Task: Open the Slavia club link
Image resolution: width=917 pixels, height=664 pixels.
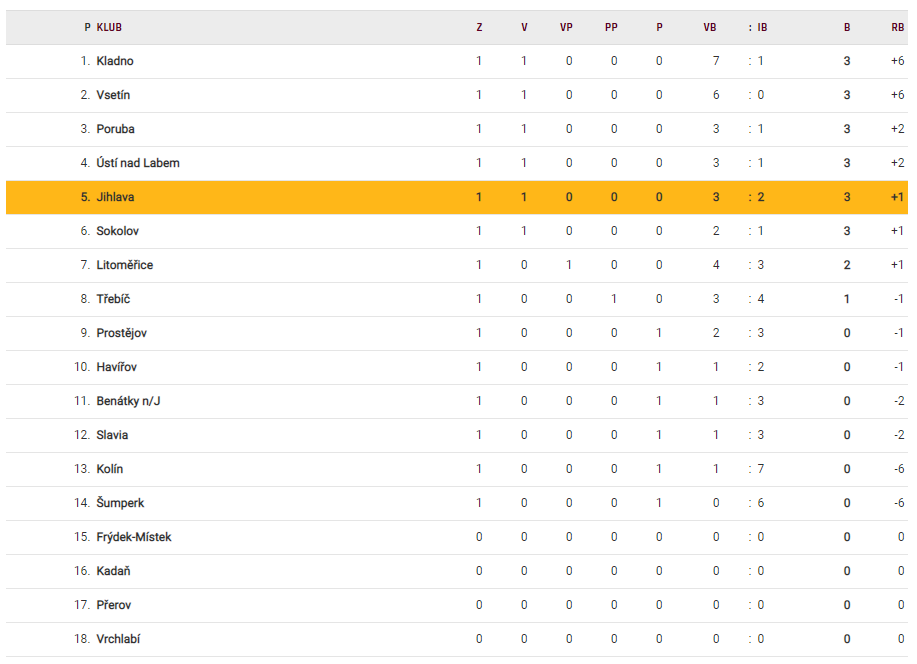Action: [112, 435]
